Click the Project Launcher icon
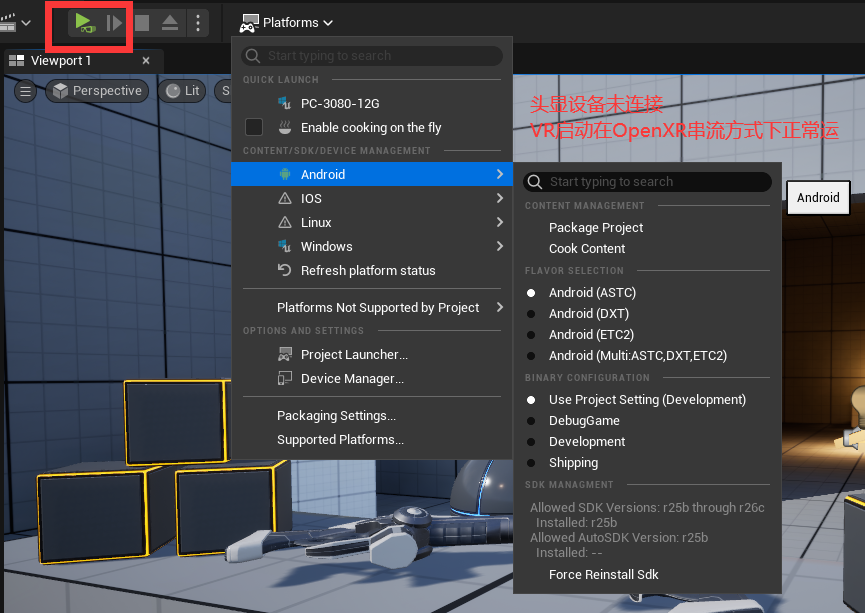 tap(285, 354)
